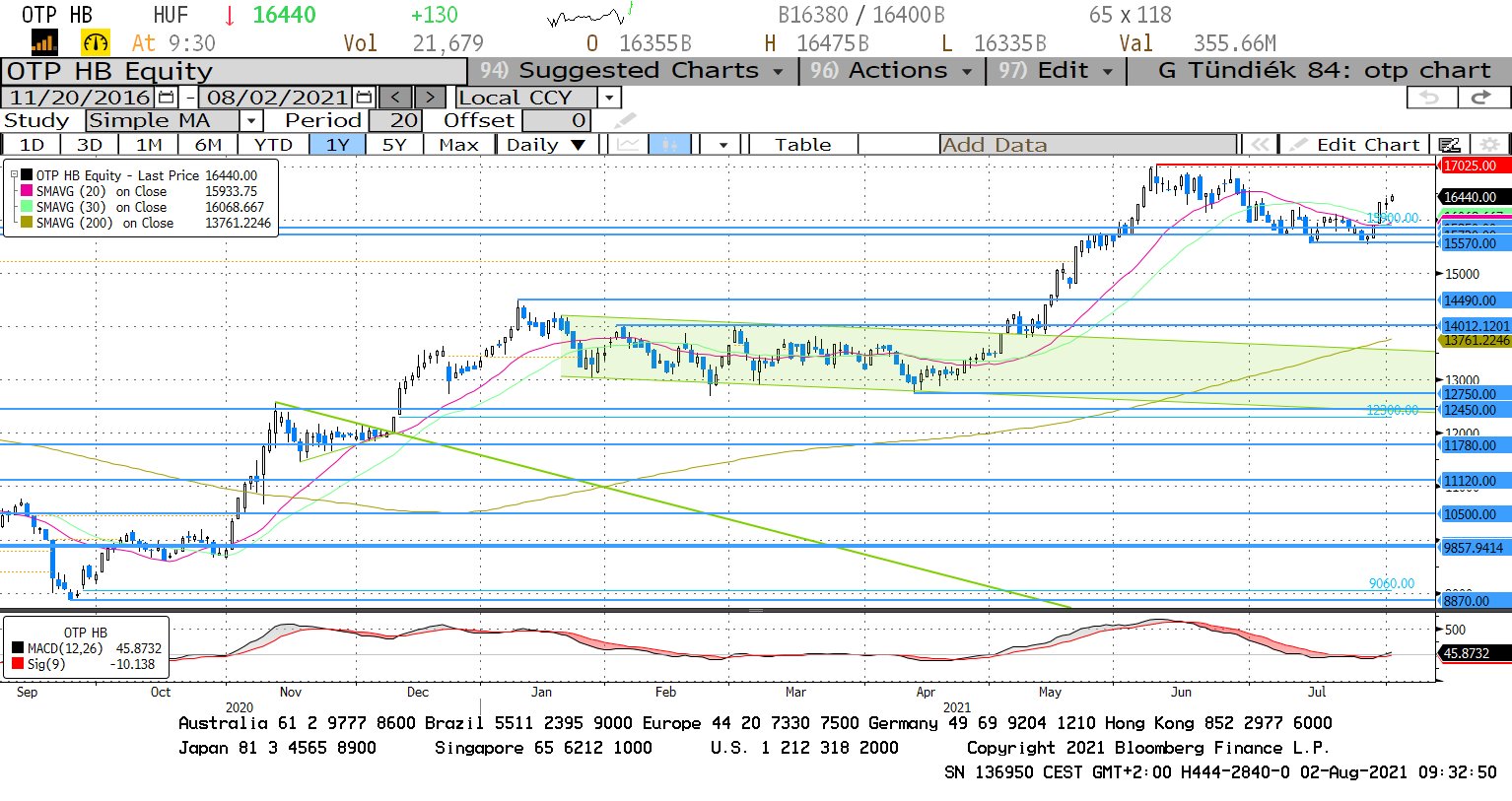The width and height of the screenshot is (1512, 801).
Task: Open the Daily periodicity dropdown
Action: pyautogui.click(x=545, y=144)
